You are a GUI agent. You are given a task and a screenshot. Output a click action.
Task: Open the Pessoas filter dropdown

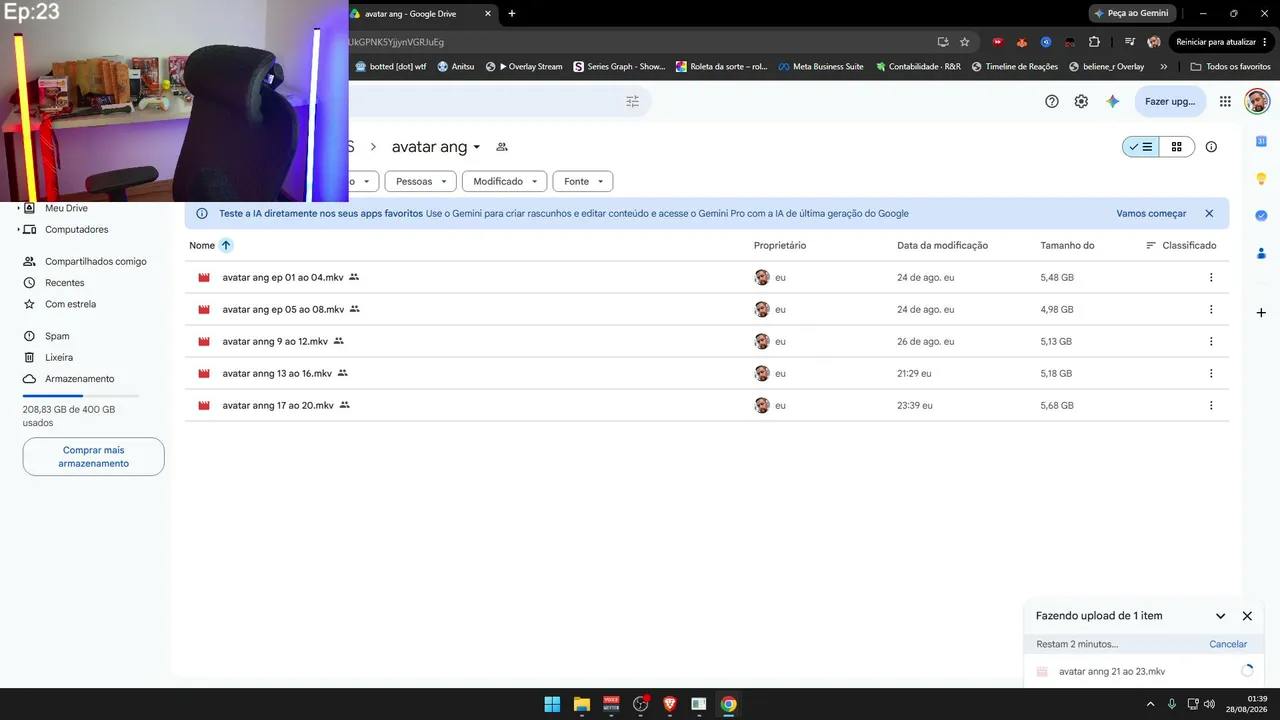420,181
